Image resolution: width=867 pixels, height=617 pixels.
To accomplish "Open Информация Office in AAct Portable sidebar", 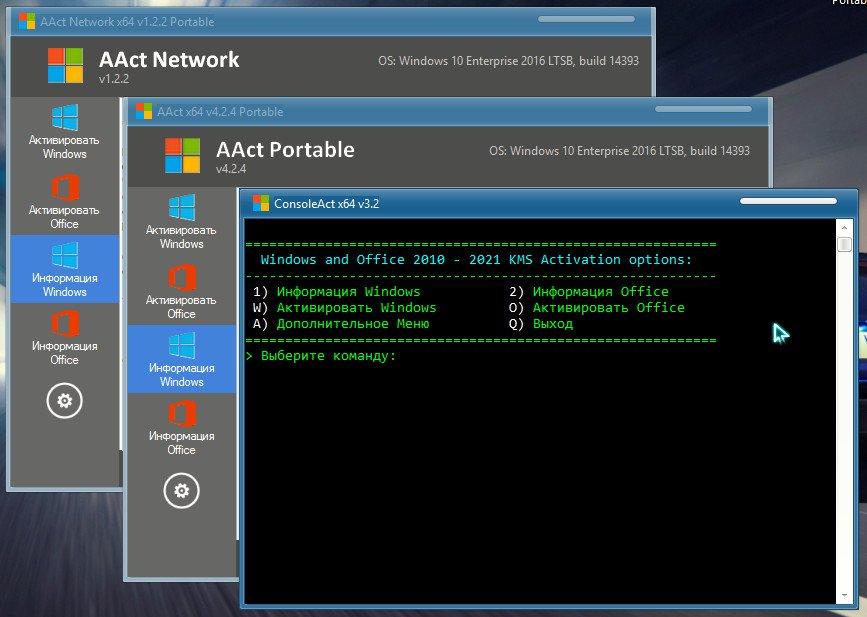I will click(181, 415).
